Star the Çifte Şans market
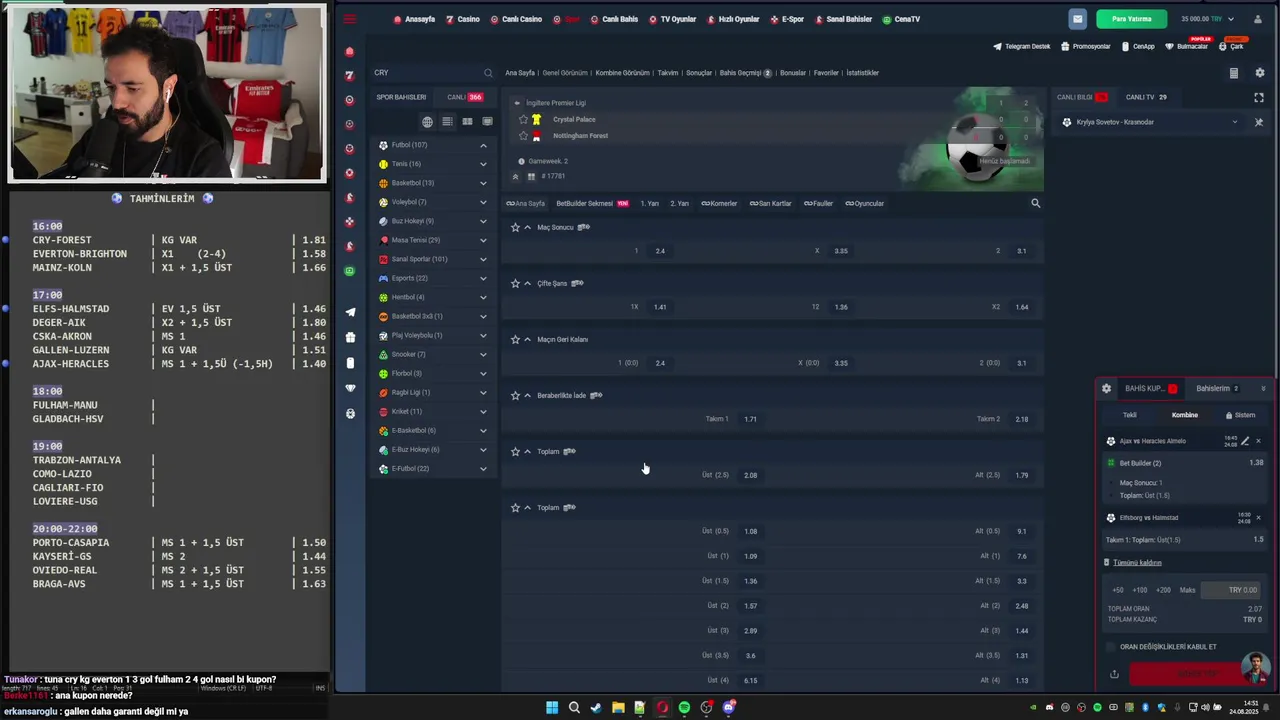Screen dimensions: 1280x720 click(x=515, y=283)
